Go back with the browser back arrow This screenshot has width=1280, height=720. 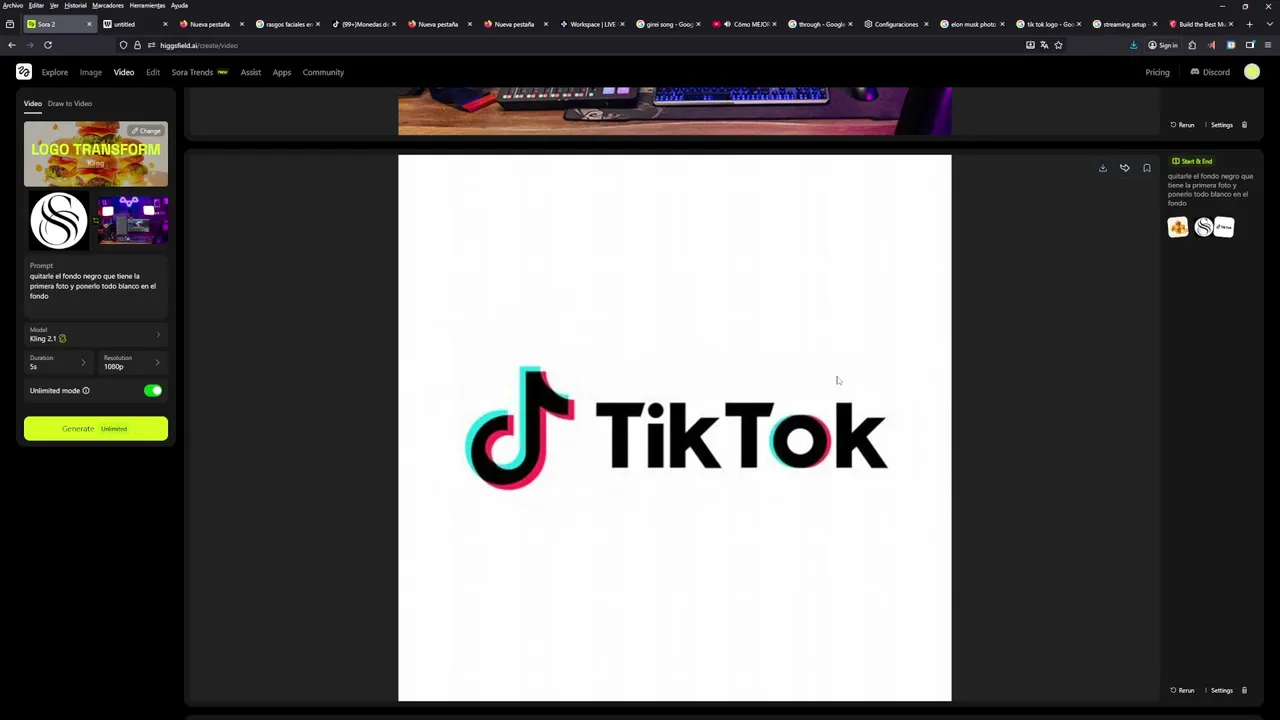(x=11, y=45)
